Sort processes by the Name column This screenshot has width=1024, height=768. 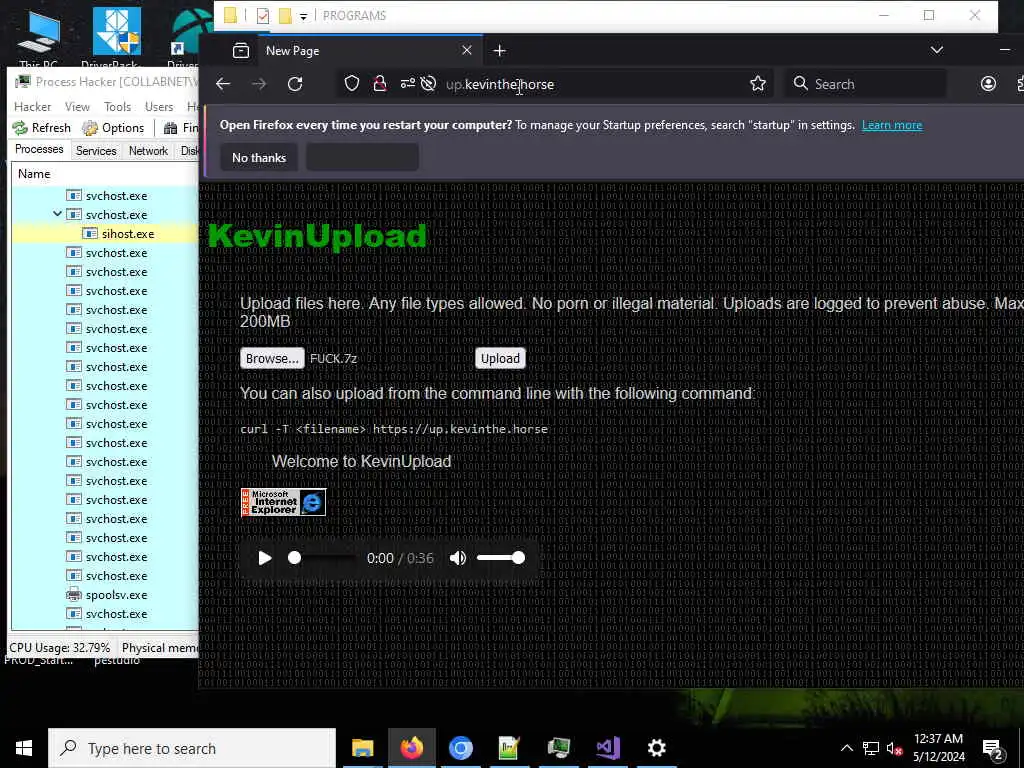(x=104, y=174)
